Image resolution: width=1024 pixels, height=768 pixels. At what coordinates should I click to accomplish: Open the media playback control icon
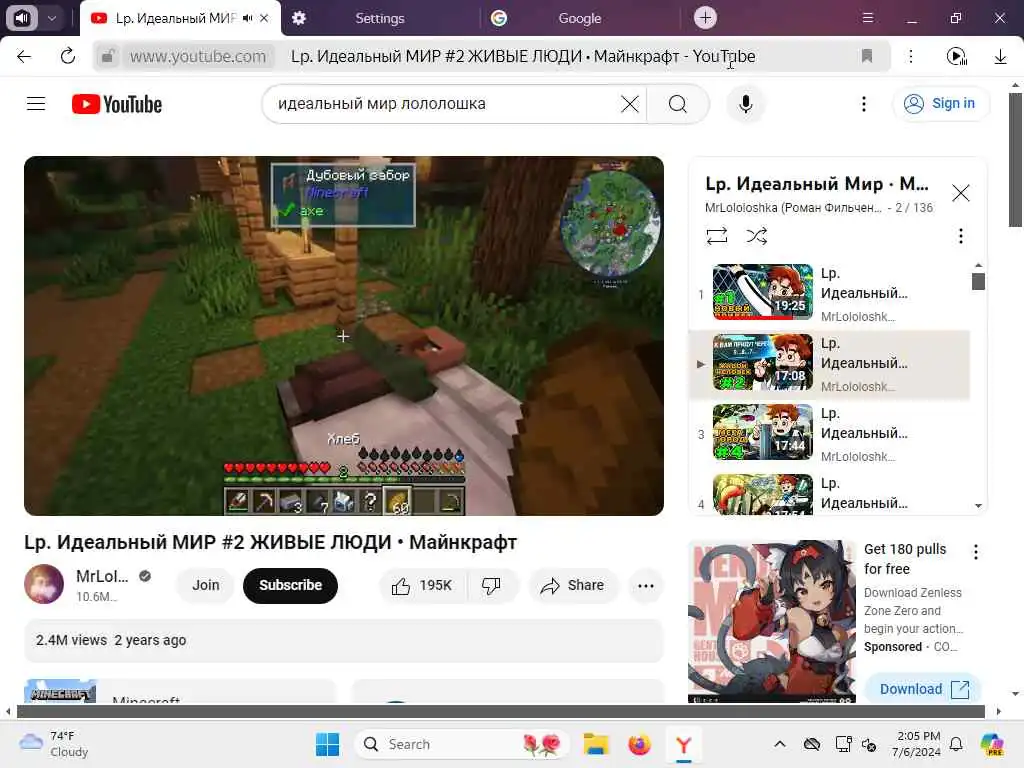pyautogui.click(x=956, y=57)
